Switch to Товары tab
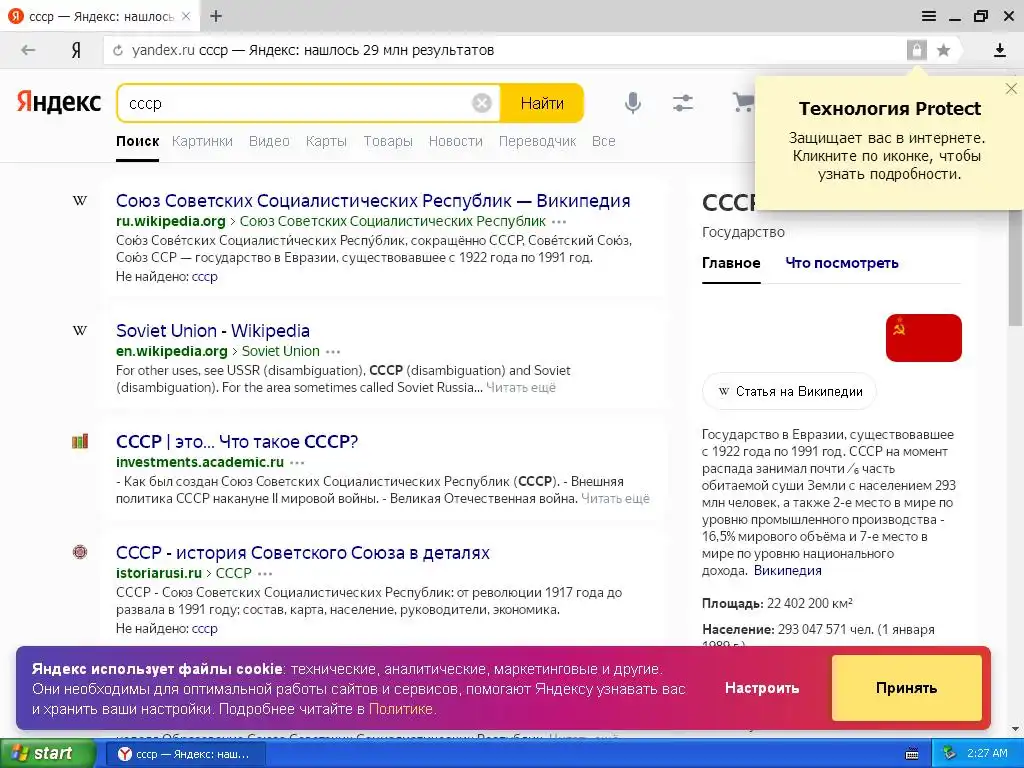 pyautogui.click(x=388, y=141)
